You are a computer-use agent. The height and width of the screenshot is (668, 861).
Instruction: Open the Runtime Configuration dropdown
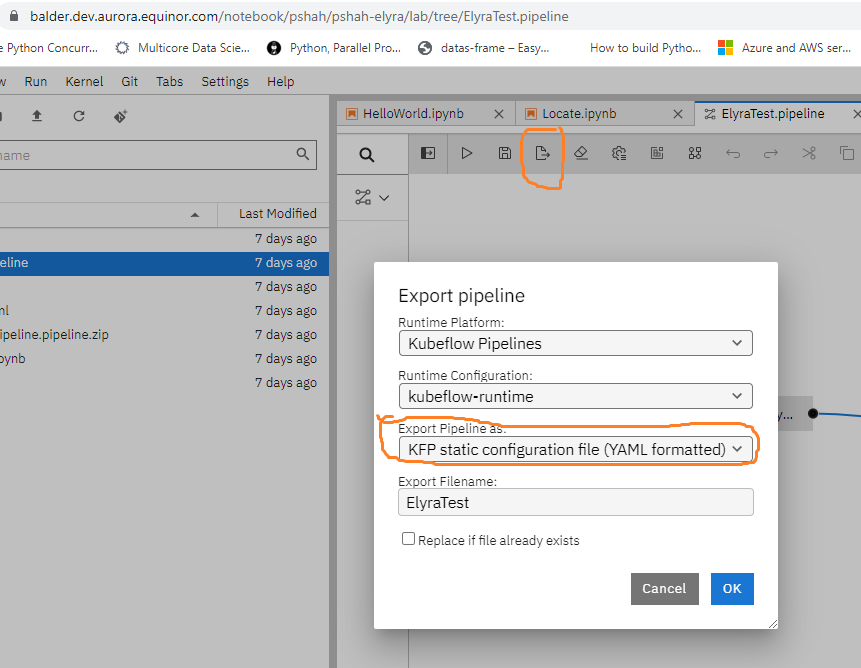(x=575, y=396)
